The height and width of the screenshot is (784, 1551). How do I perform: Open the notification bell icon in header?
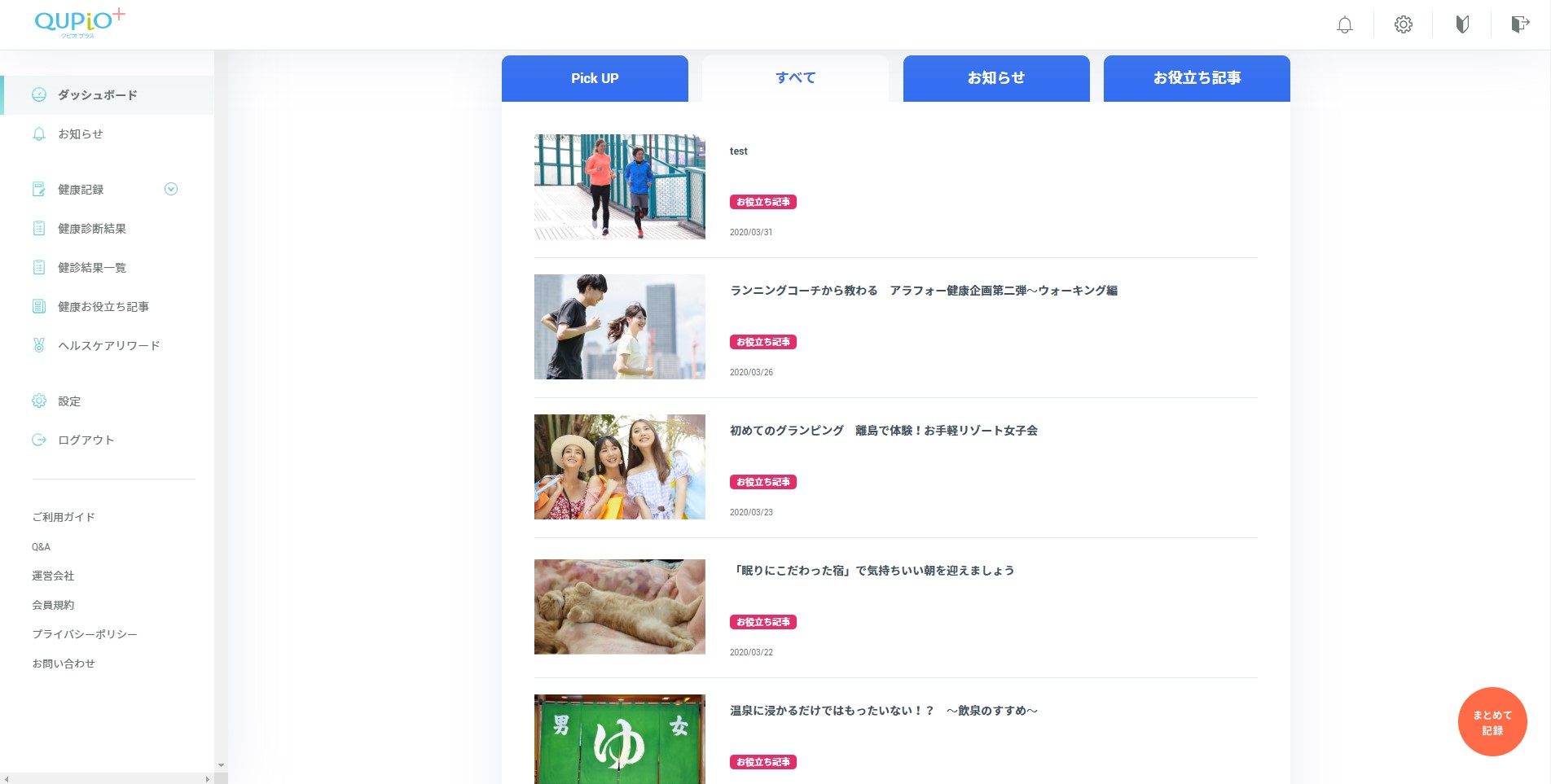[1344, 24]
